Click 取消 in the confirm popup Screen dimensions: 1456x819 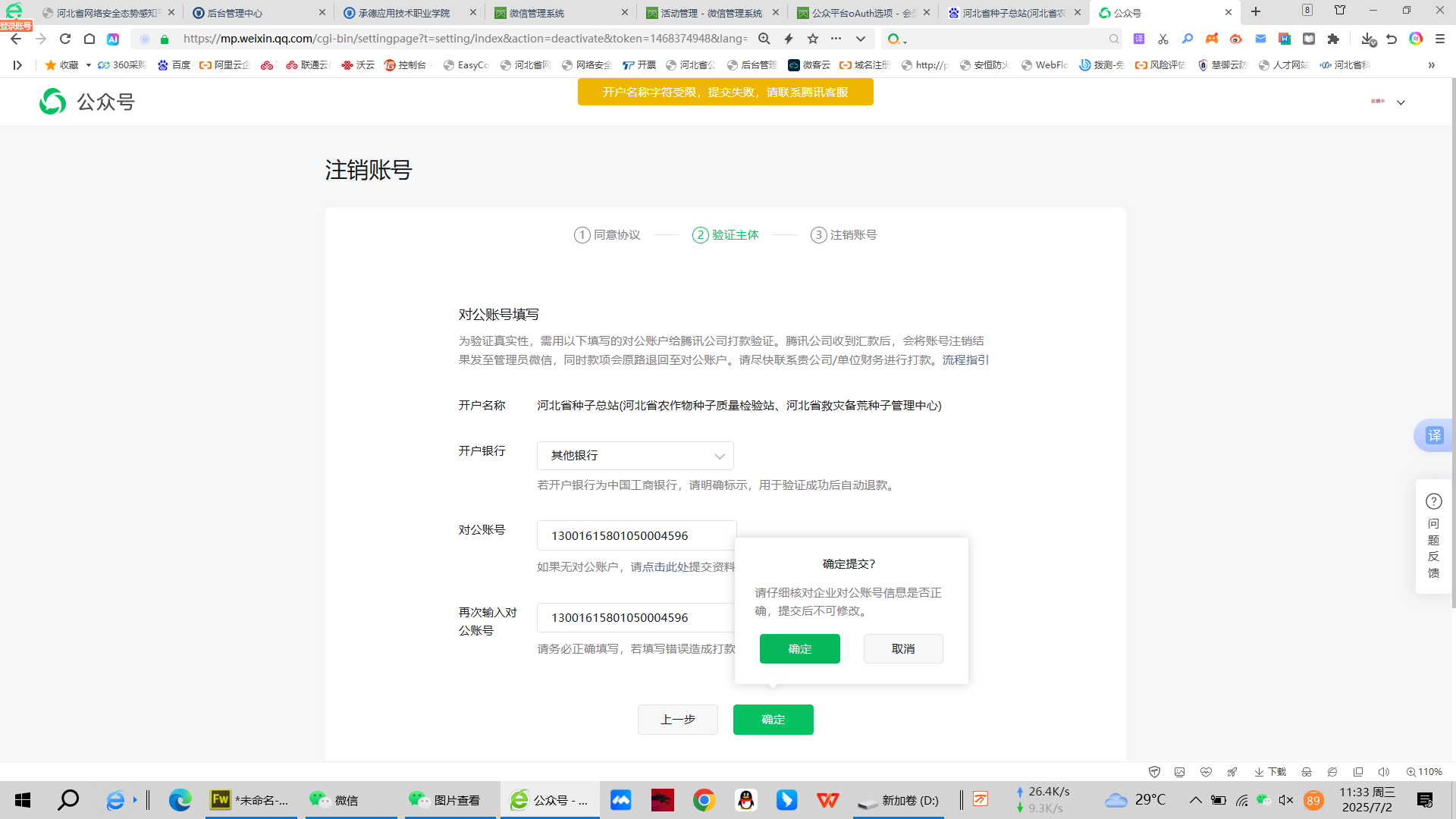tap(902, 649)
